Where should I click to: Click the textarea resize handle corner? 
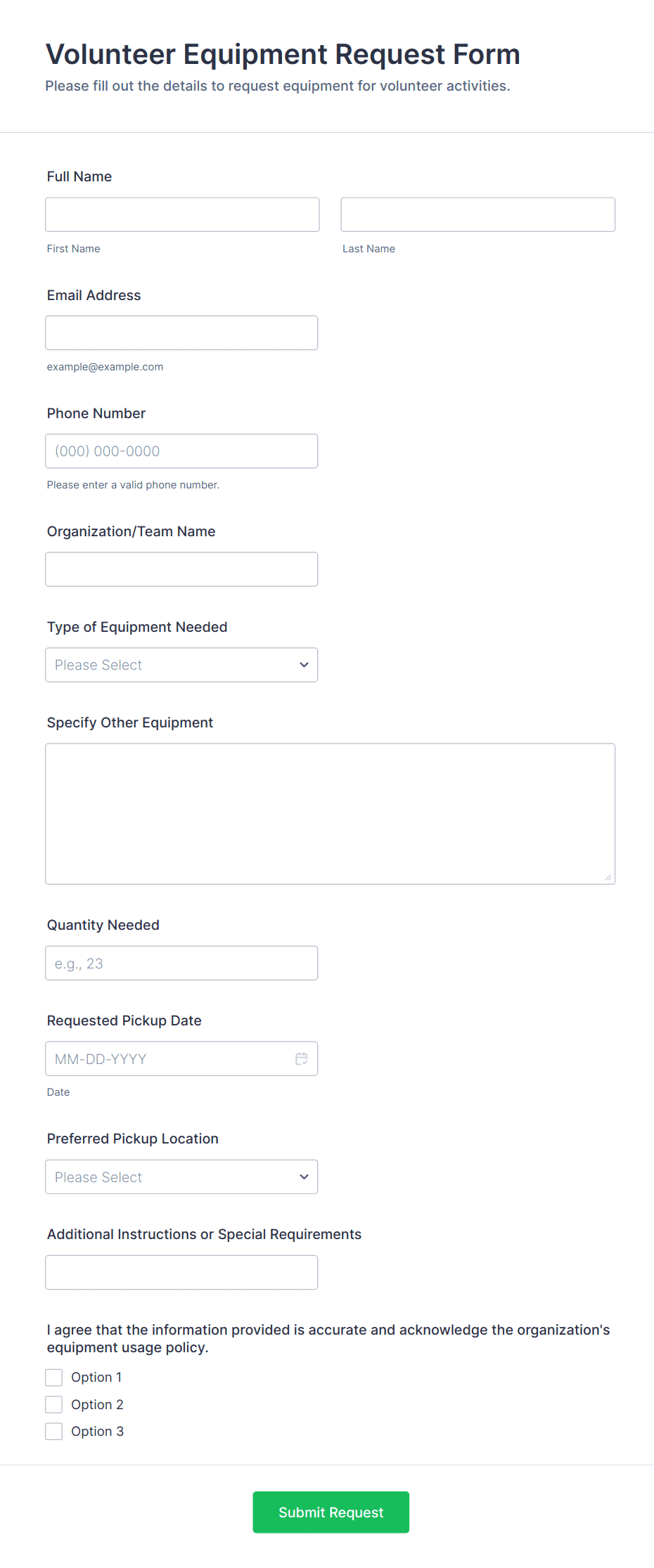[608, 877]
